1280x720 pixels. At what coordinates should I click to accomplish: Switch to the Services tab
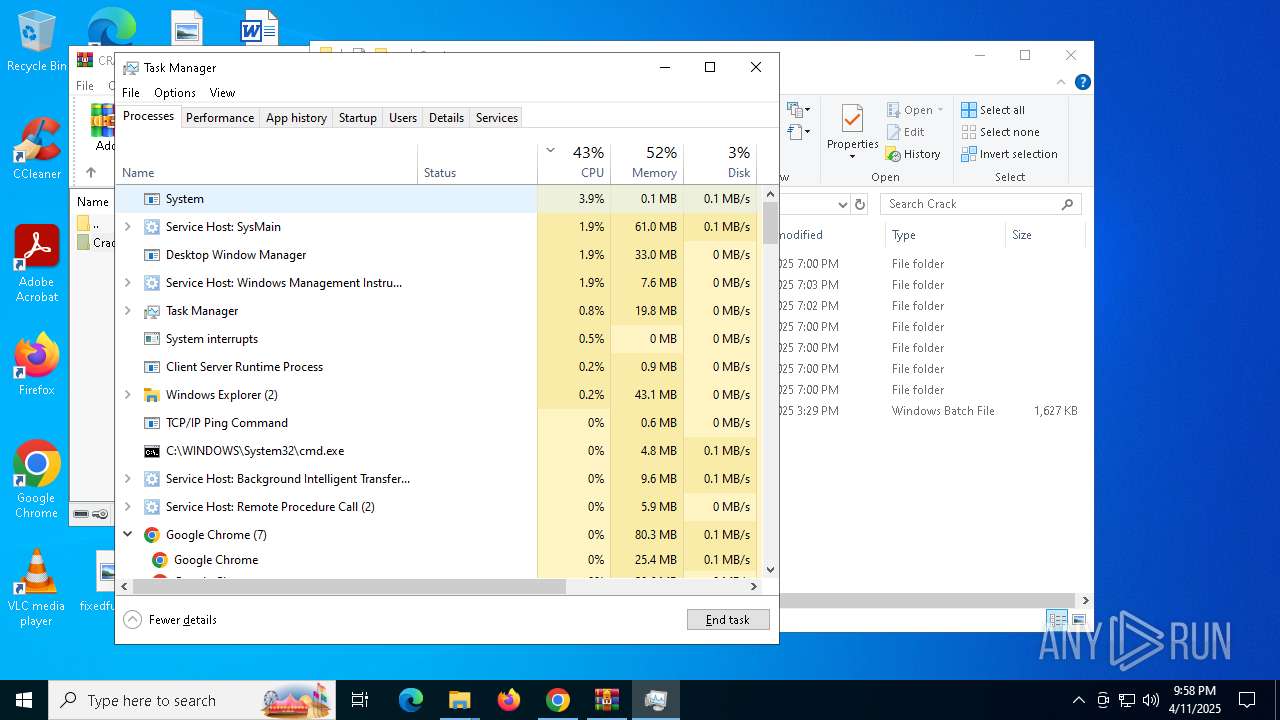tap(497, 118)
